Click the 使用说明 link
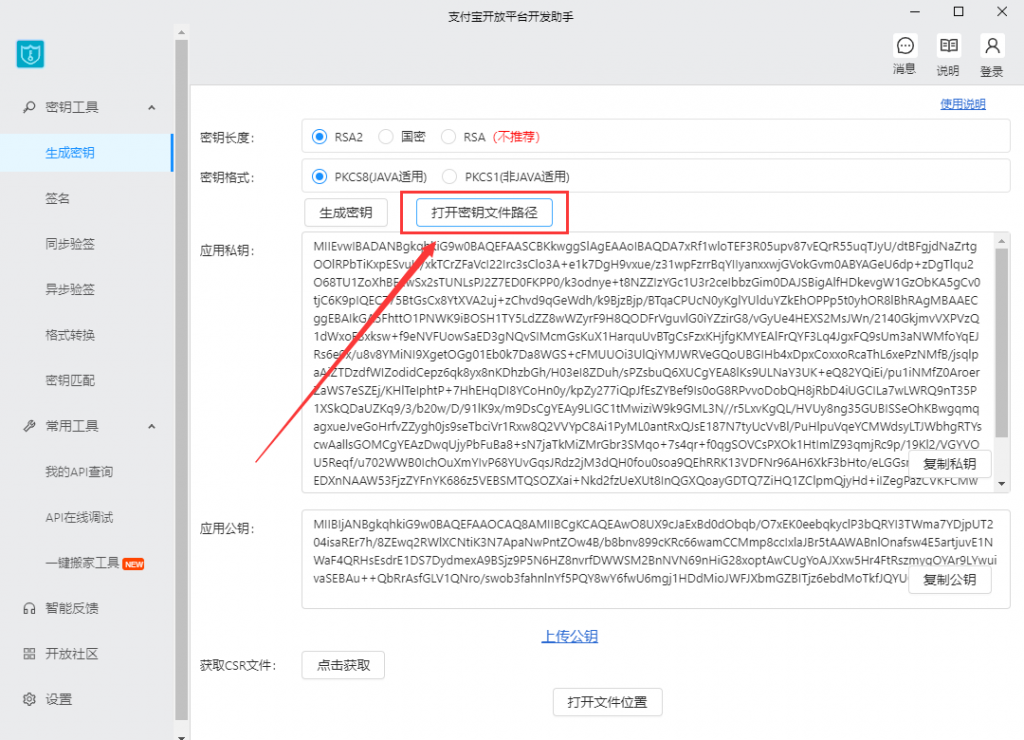Screen dimensions: 1024x740 point(963,104)
